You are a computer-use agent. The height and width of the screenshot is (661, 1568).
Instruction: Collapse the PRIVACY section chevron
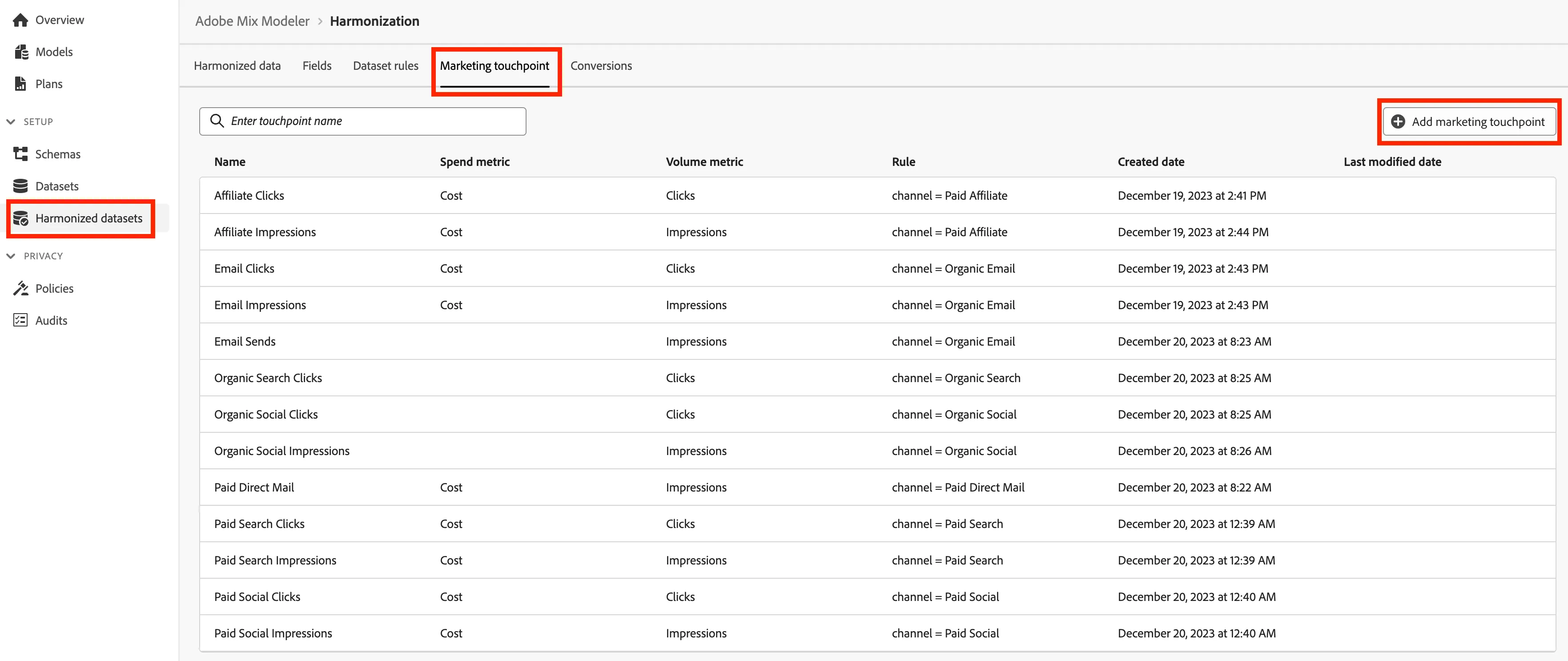(11, 256)
